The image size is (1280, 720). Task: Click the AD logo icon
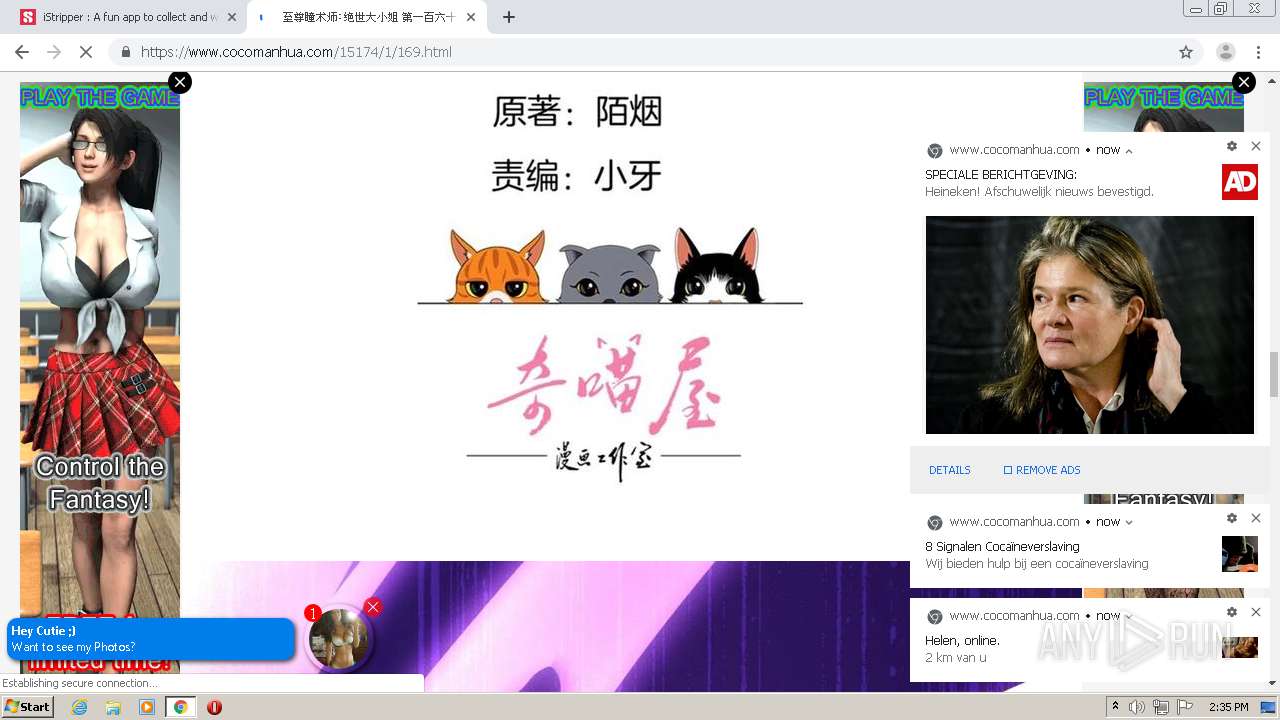click(1240, 182)
